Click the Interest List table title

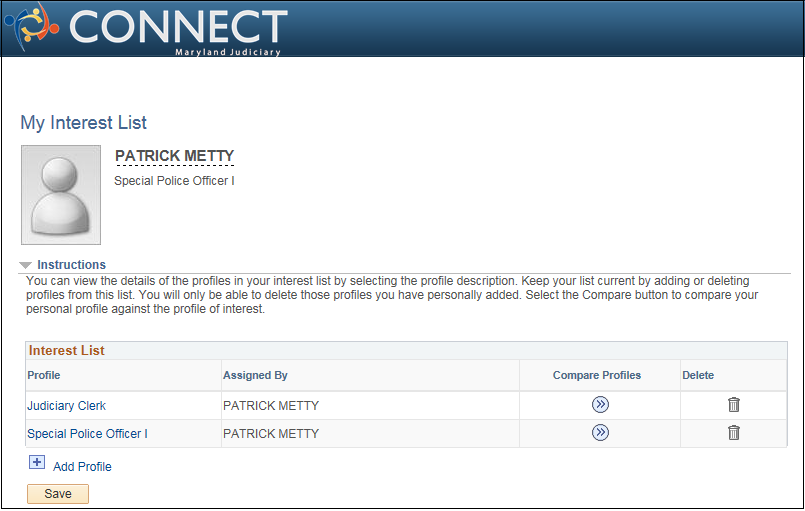[66, 350]
